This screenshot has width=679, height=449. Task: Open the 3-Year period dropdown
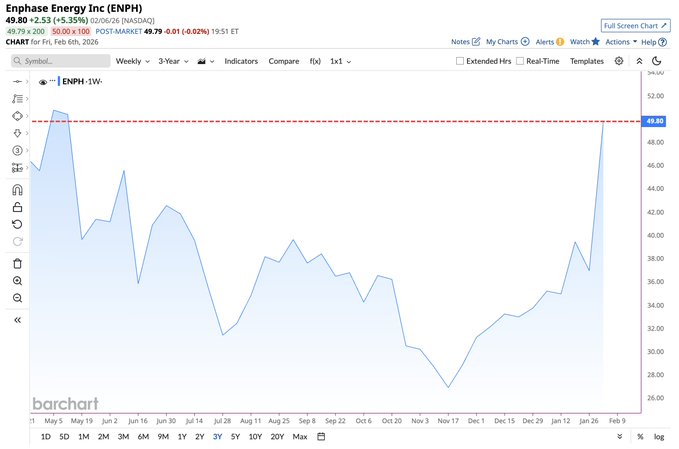[x=173, y=61]
